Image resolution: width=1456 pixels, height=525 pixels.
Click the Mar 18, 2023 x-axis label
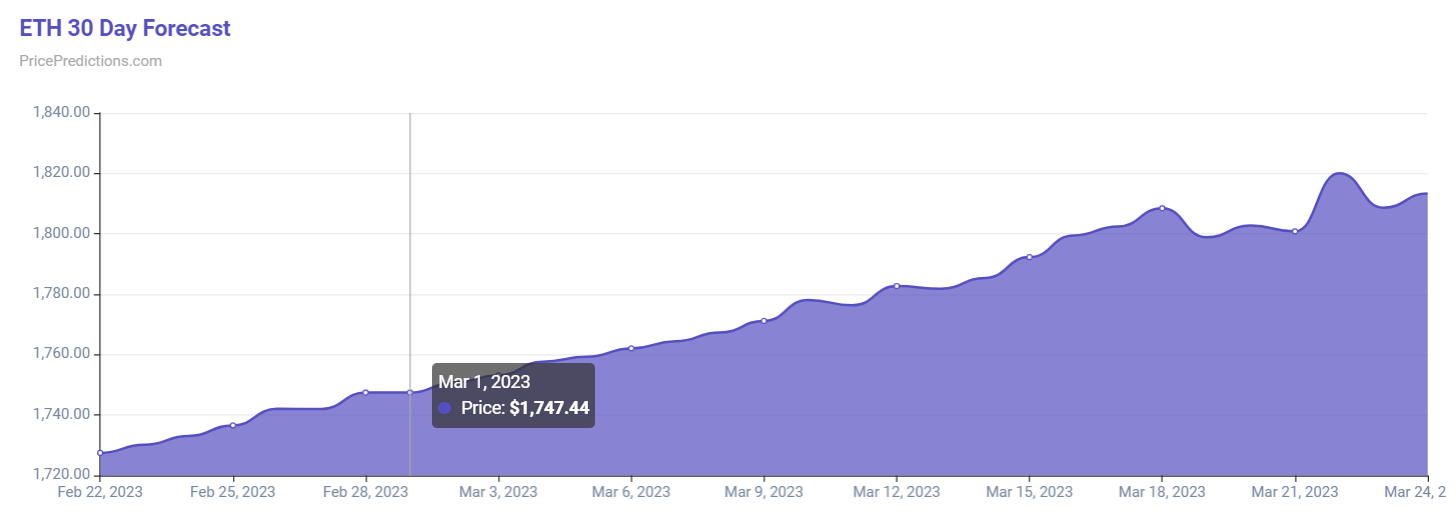click(x=1162, y=492)
